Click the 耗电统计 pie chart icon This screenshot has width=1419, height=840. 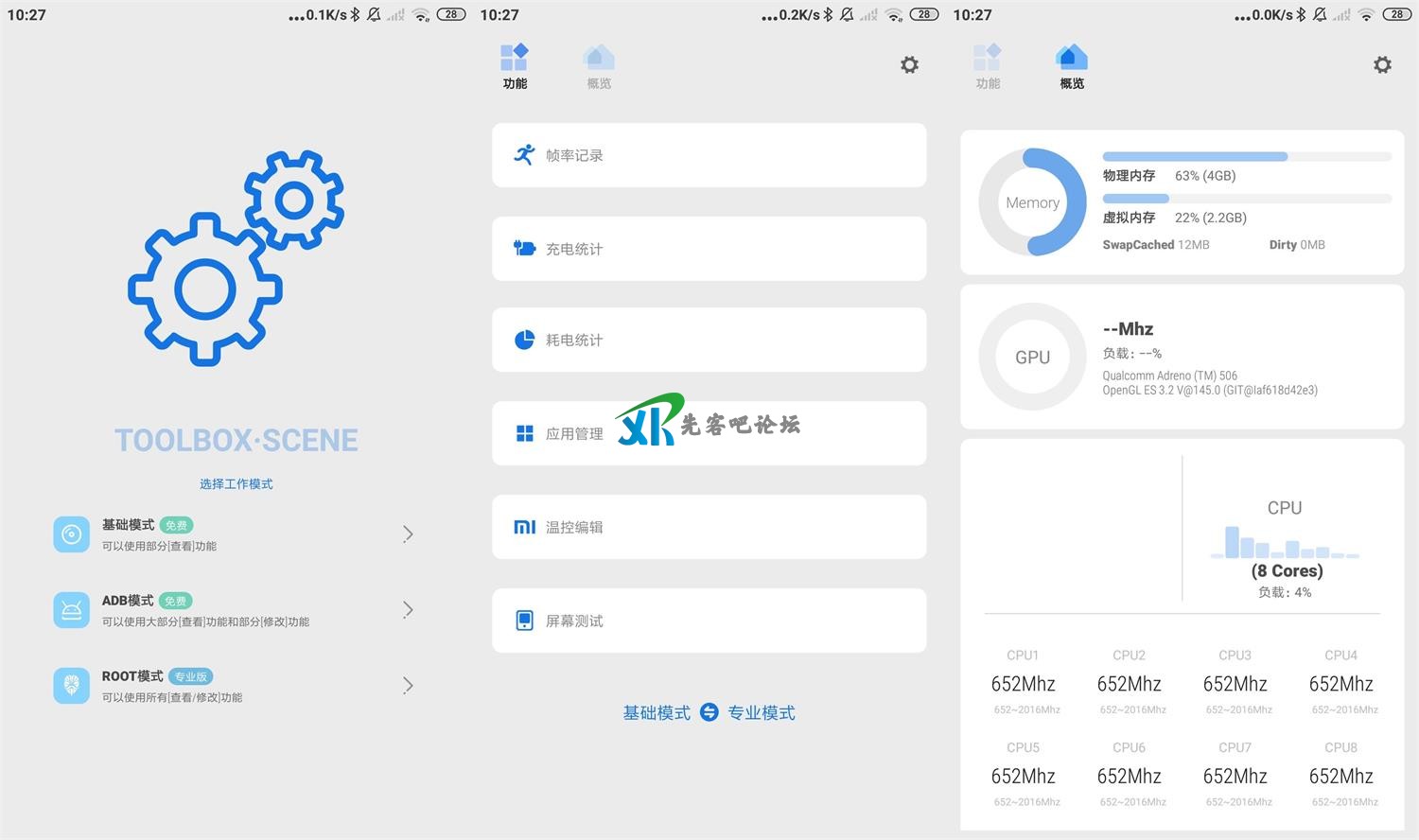point(524,340)
